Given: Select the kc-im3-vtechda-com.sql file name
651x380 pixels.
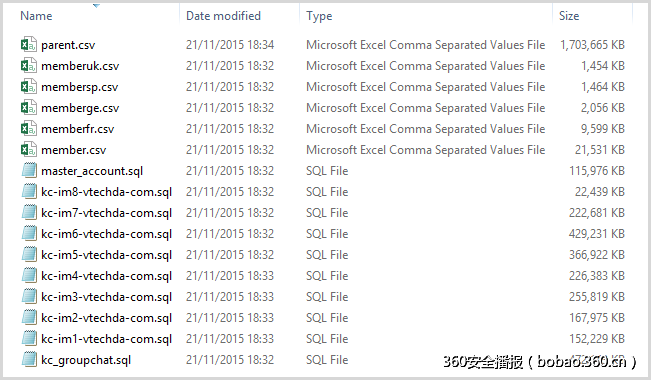Looking at the screenshot, I should click(106, 297).
